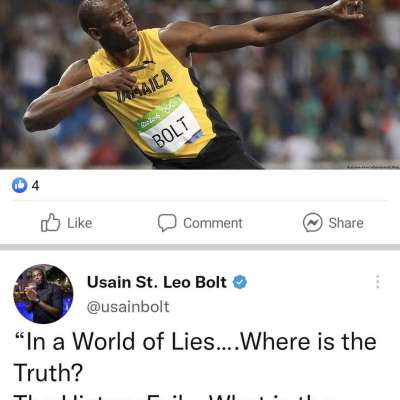Click the @usainbolt handle
Viewport: 400px width, 400px height.
(128, 307)
